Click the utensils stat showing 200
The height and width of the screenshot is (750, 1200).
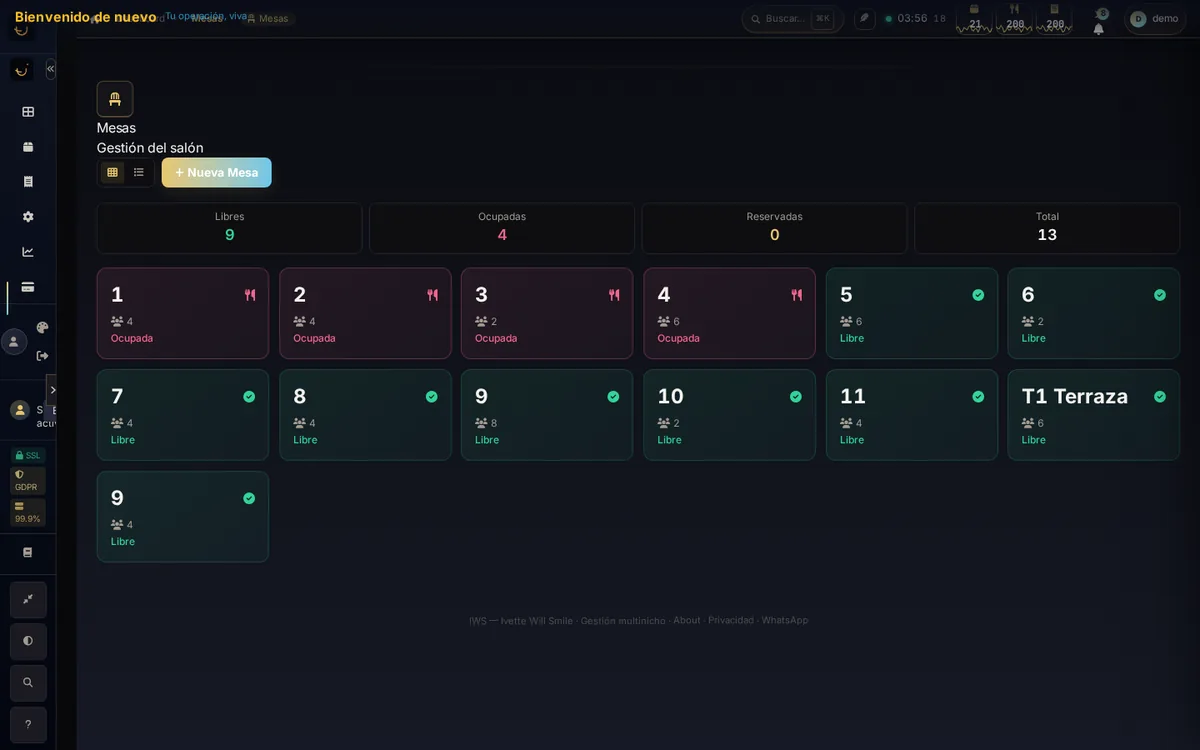tap(1015, 18)
